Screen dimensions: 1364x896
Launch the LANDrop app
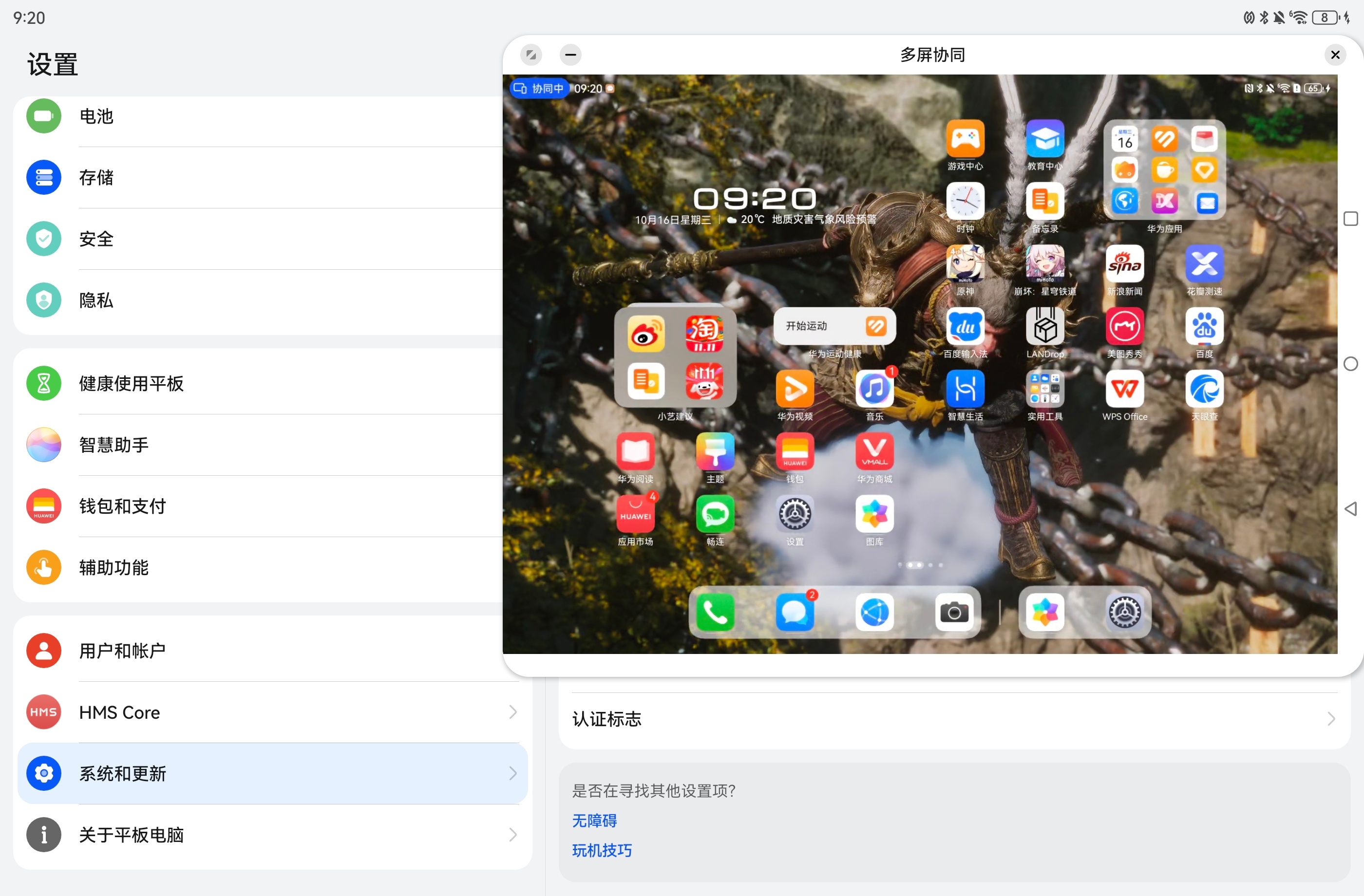(1045, 326)
